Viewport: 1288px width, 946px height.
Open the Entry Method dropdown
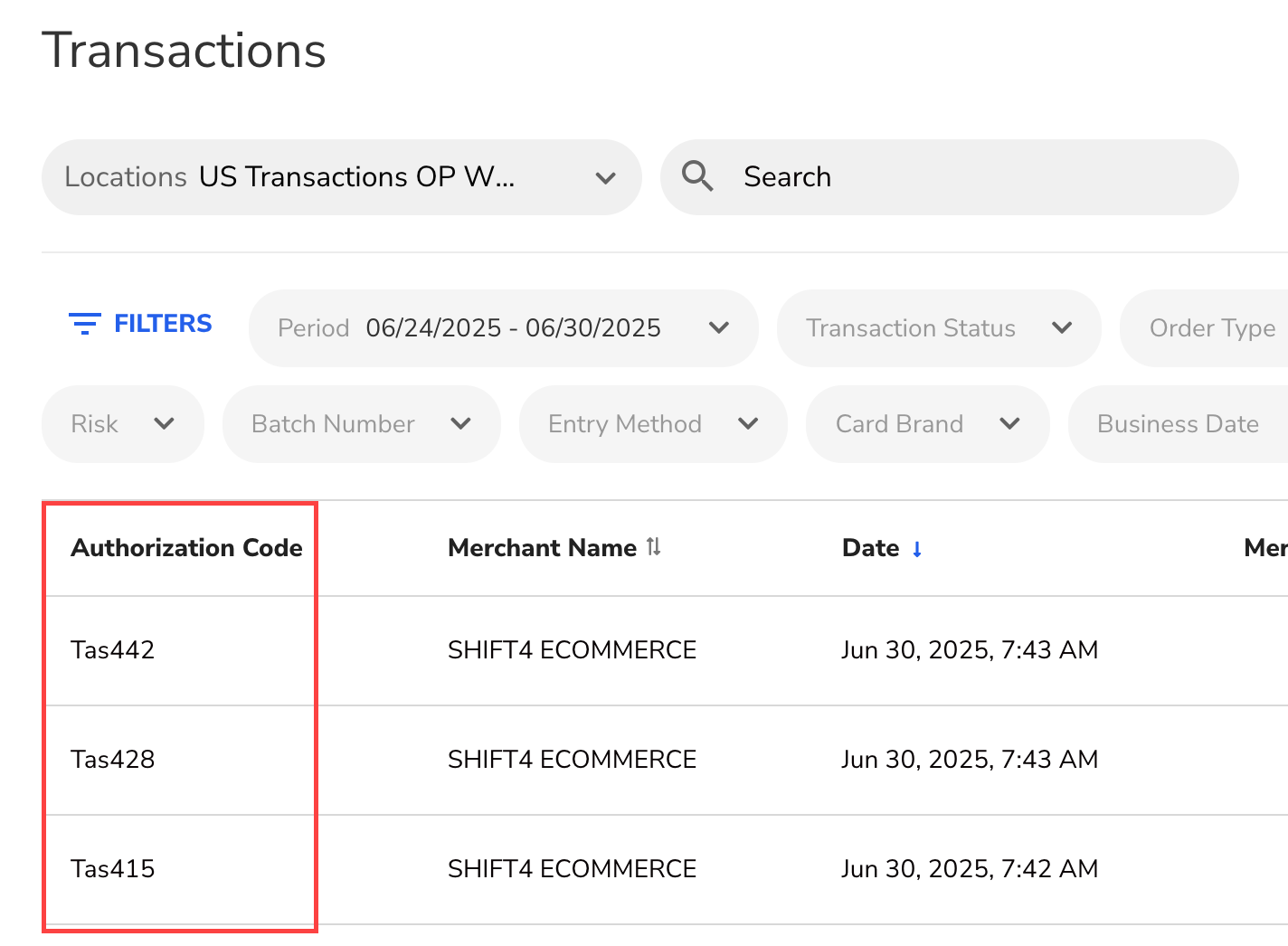coord(652,424)
